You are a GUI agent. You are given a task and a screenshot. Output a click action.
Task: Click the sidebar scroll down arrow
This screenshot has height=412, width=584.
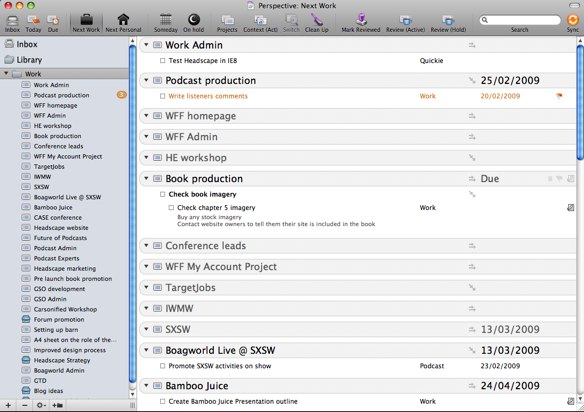(x=133, y=394)
